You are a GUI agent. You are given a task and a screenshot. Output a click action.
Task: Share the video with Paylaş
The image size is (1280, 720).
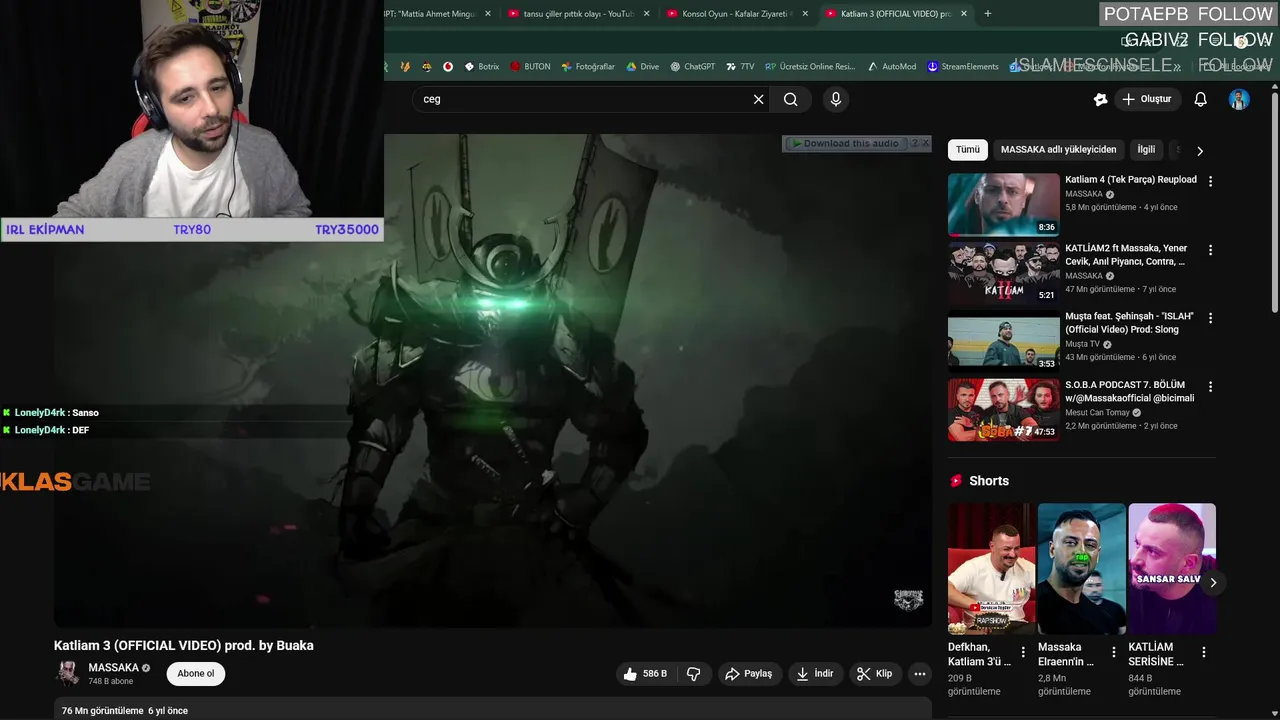[748, 674]
